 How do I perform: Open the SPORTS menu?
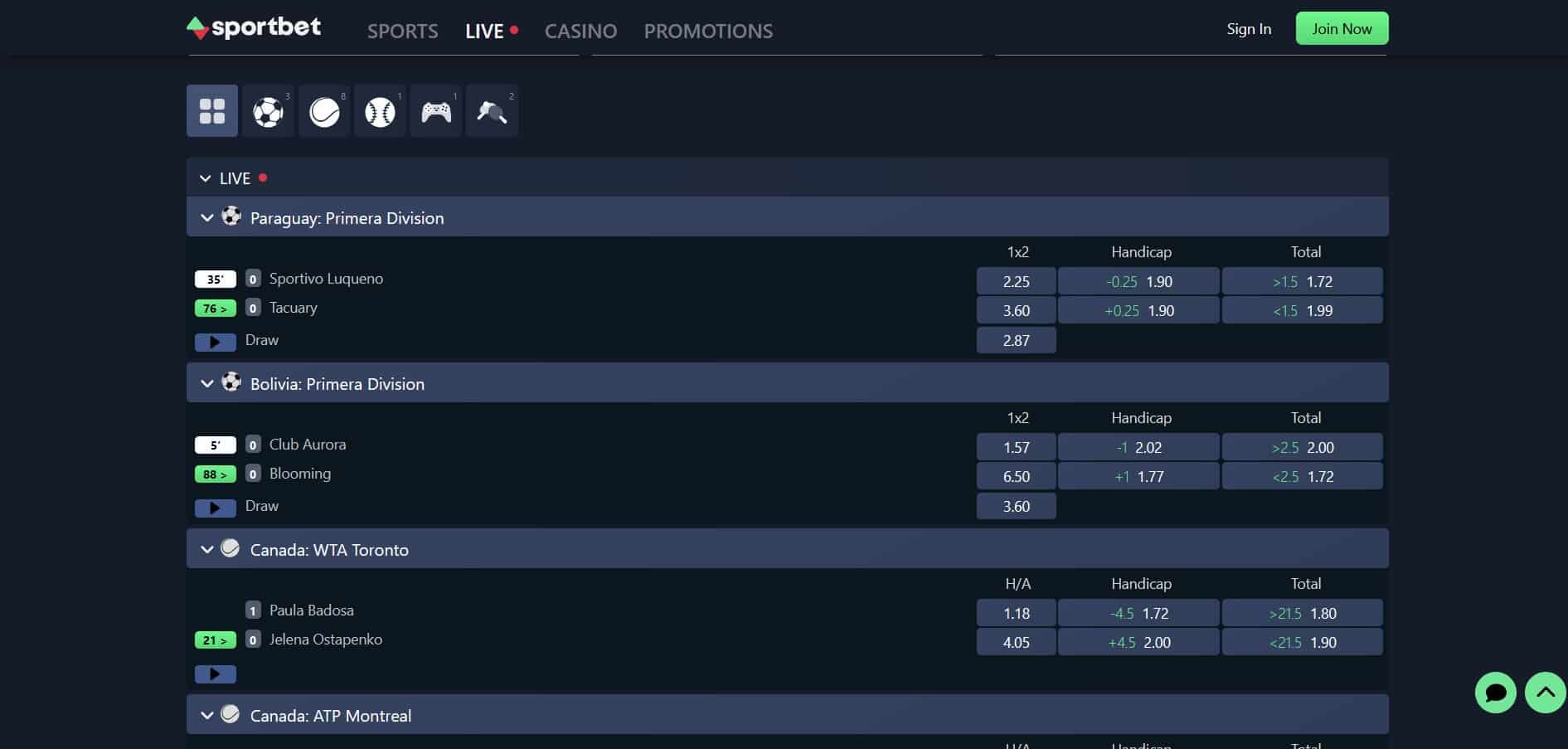tap(403, 32)
